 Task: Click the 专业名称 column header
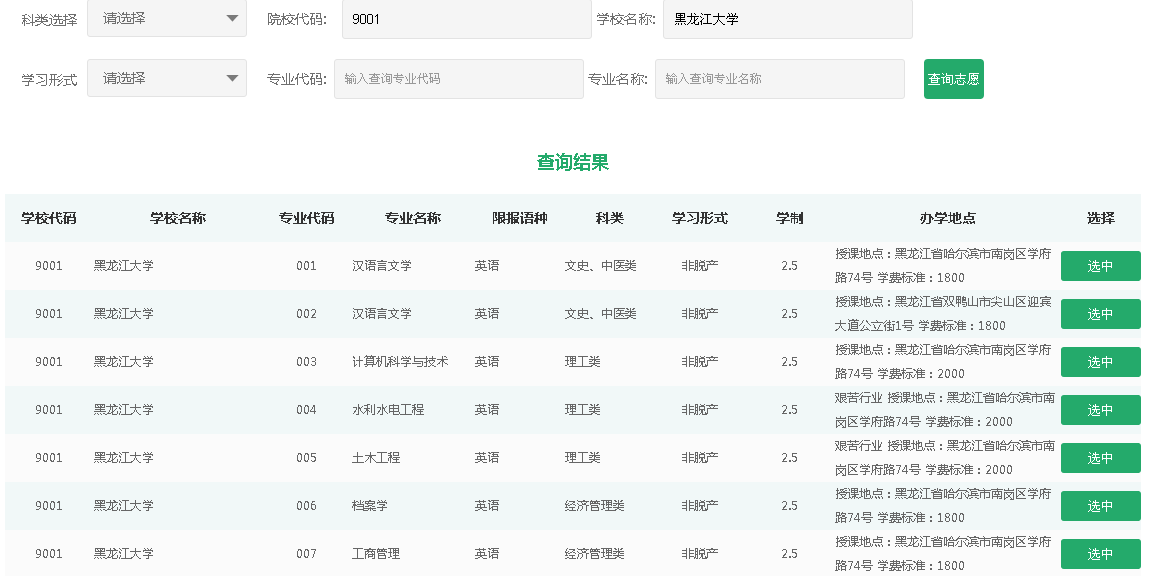click(x=412, y=218)
